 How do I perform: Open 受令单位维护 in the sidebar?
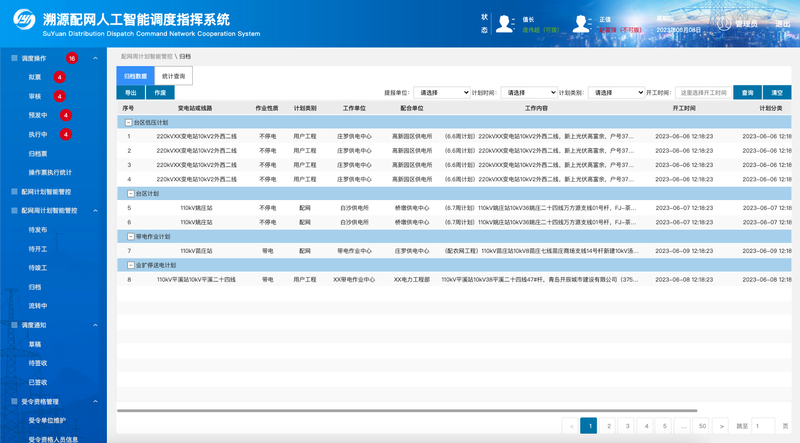pyautogui.click(x=47, y=420)
